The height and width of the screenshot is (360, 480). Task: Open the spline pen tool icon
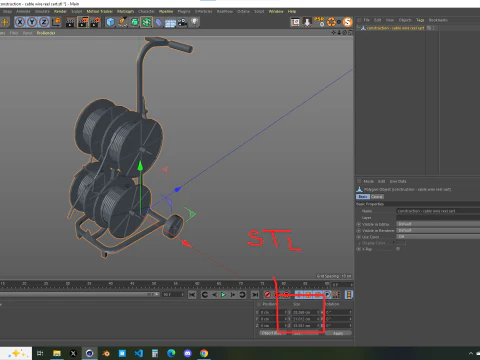[x=122, y=22]
